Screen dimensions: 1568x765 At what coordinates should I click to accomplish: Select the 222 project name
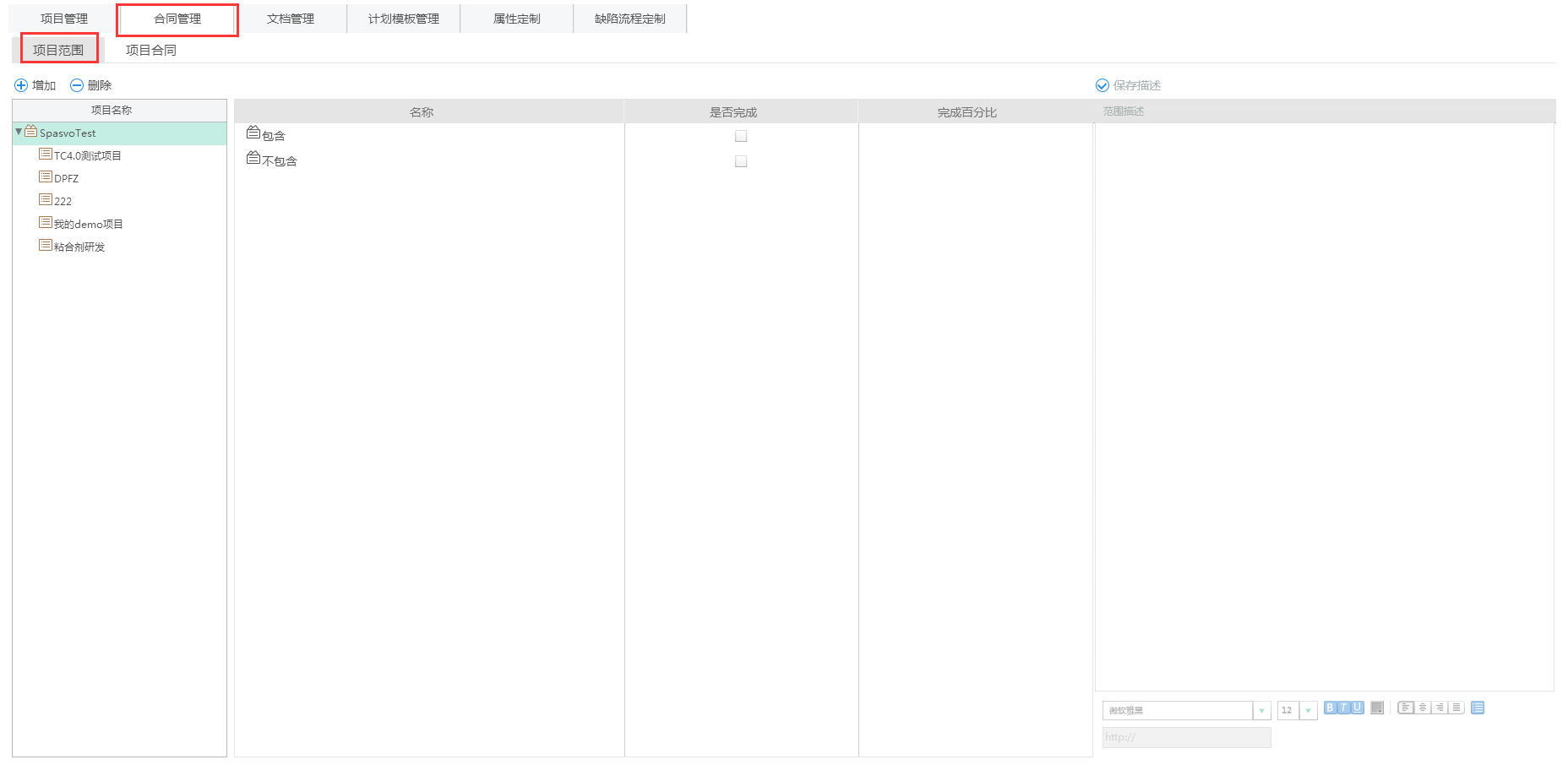coord(63,202)
